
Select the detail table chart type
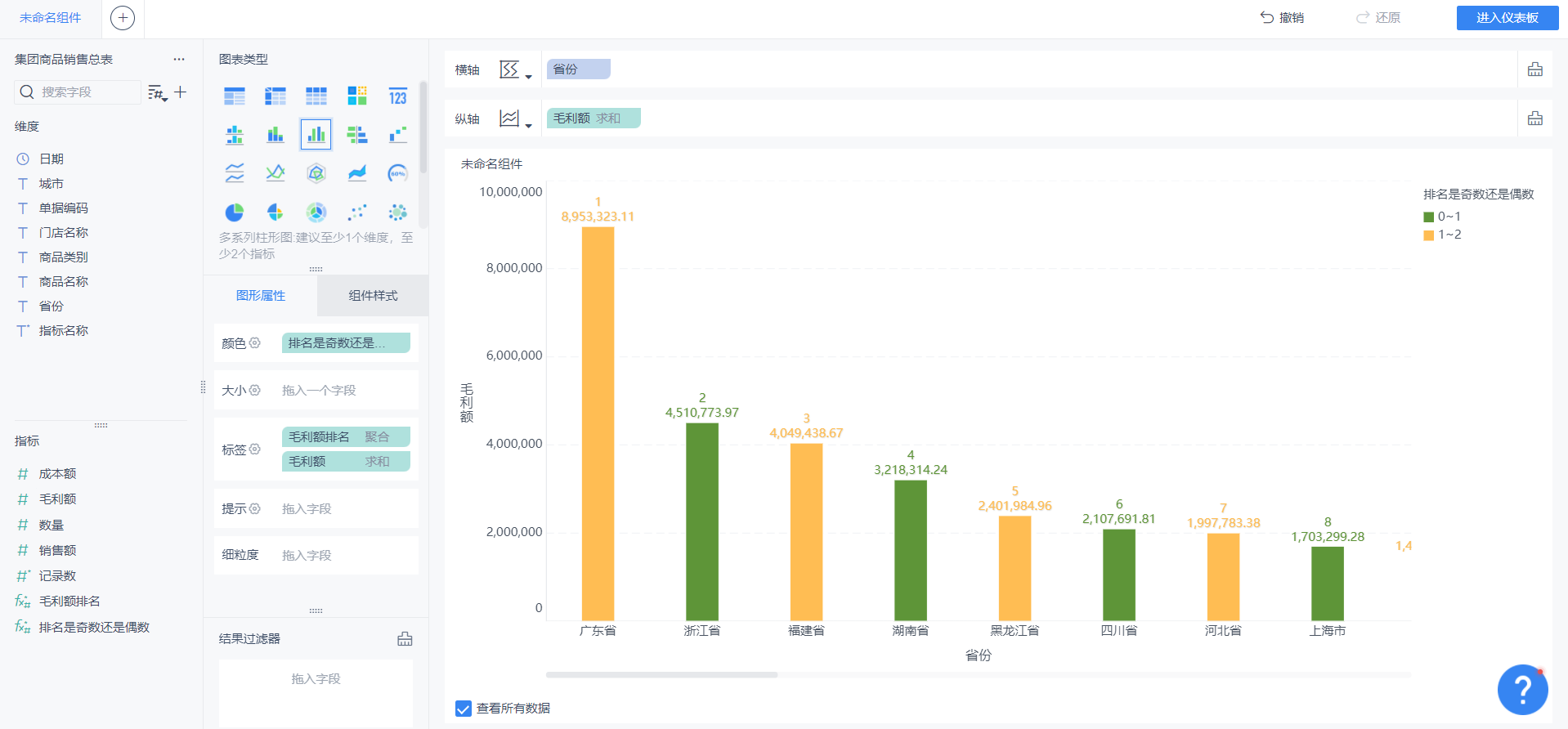tap(316, 96)
